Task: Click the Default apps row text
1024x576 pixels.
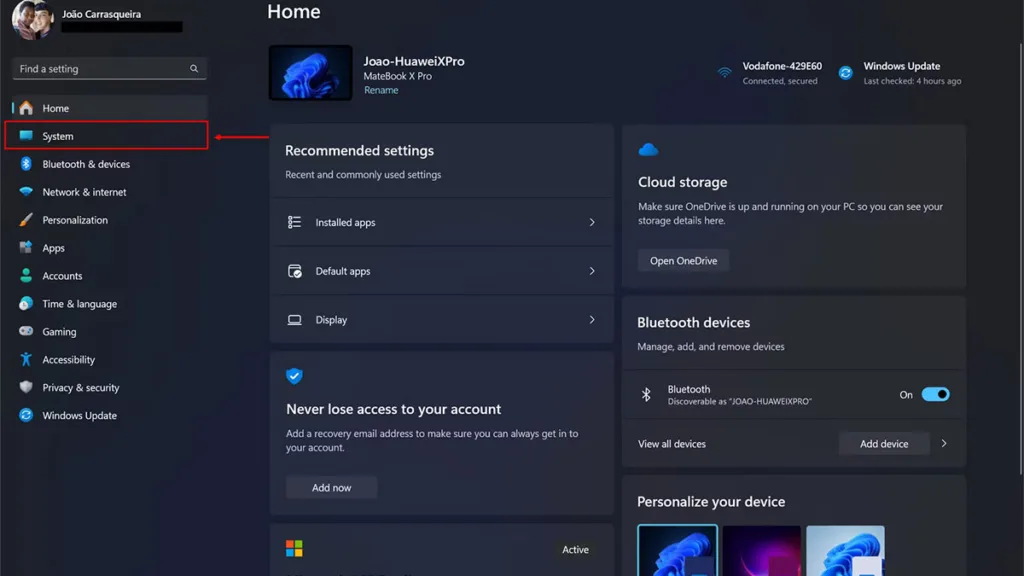Action: point(343,271)
